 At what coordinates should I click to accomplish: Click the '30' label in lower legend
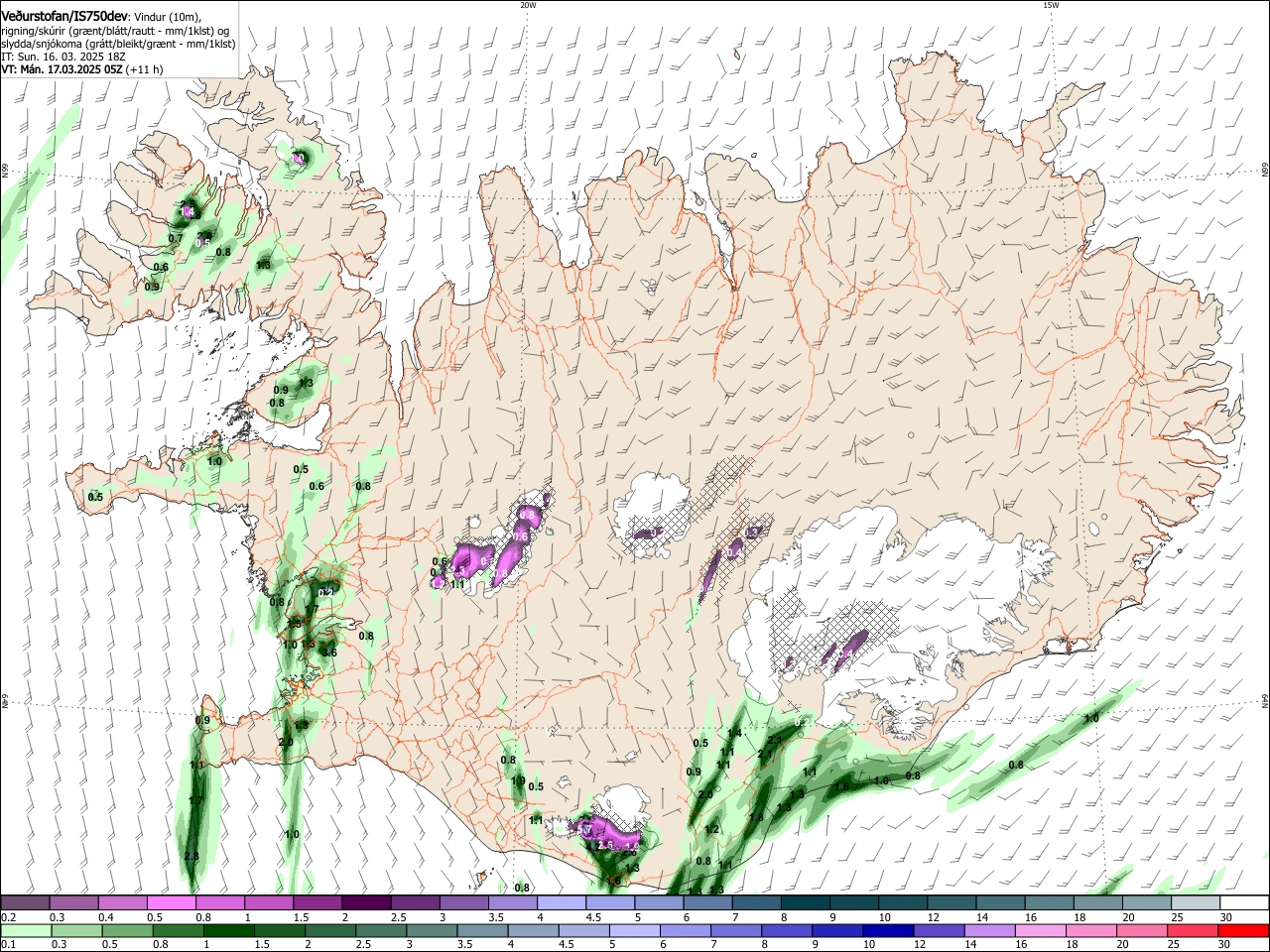1223,945
